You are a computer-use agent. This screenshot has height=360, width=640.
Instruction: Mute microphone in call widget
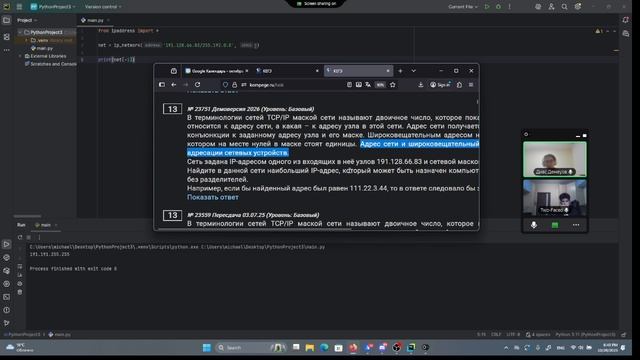(533, 225)
